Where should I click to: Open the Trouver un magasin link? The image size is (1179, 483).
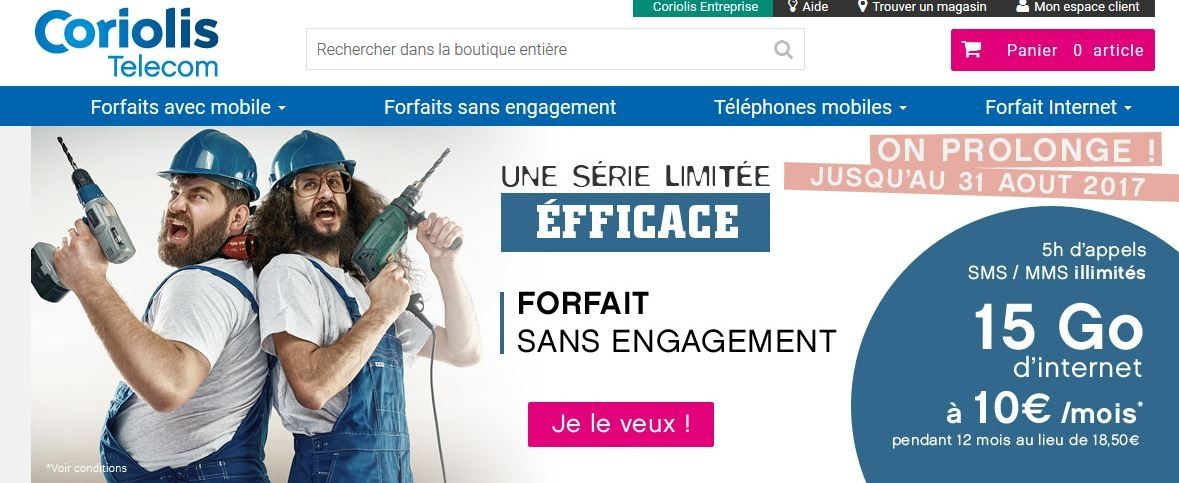coord(929,7)
